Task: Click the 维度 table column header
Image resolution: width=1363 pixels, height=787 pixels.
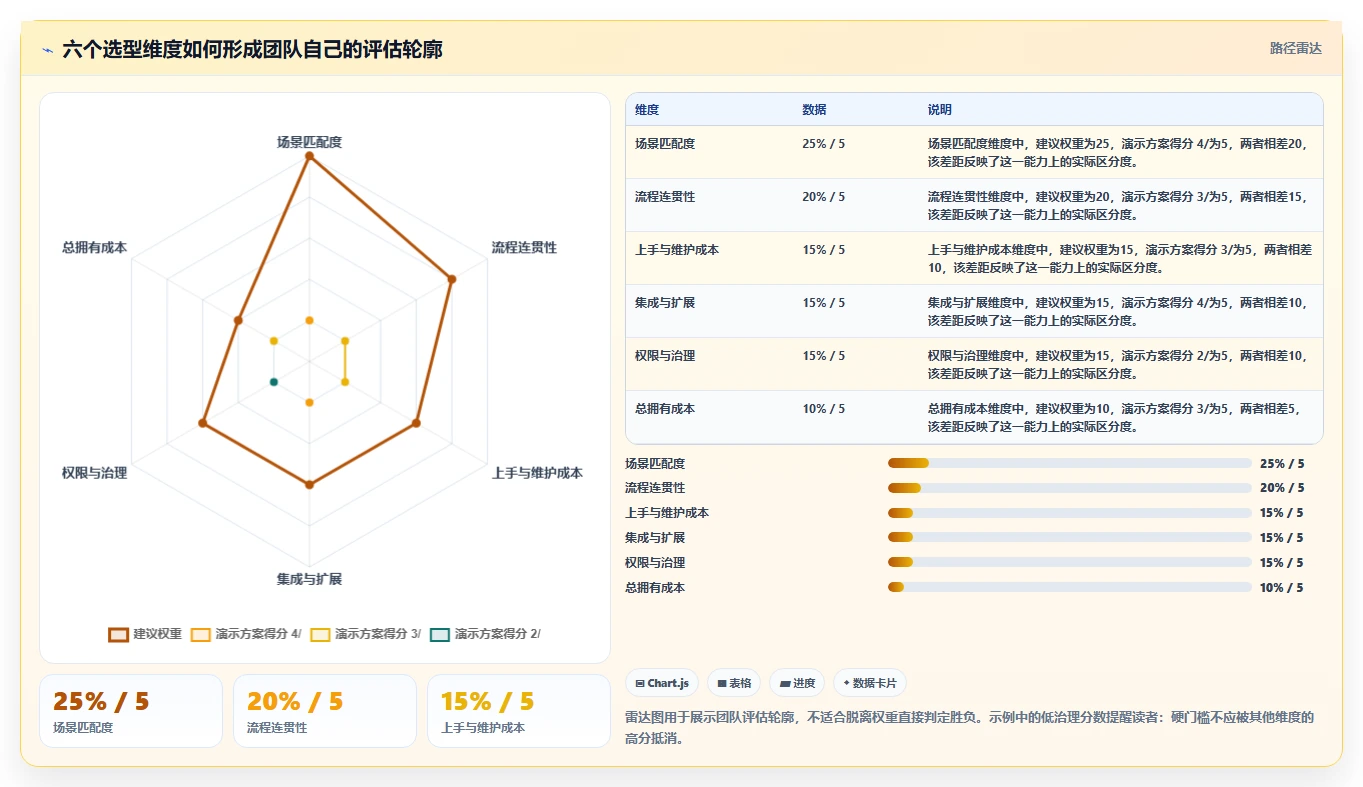Action: 647,110
